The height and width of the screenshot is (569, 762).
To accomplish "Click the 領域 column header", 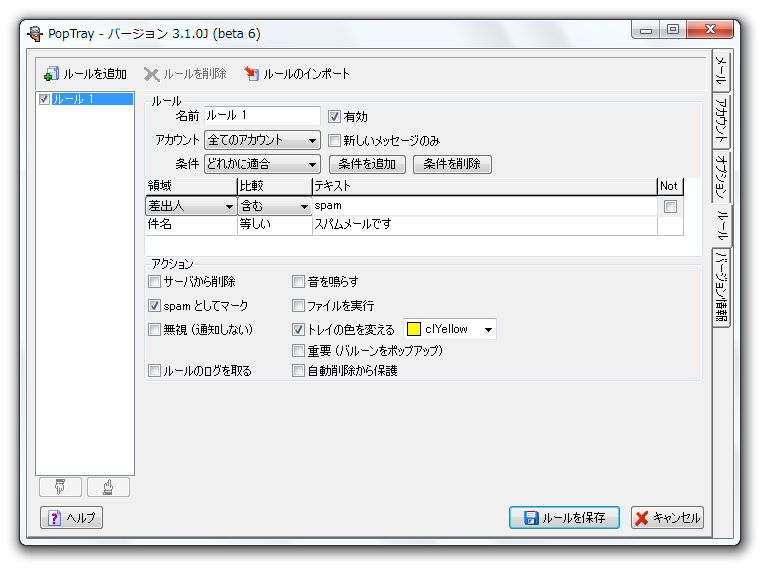I will (191, 186).
